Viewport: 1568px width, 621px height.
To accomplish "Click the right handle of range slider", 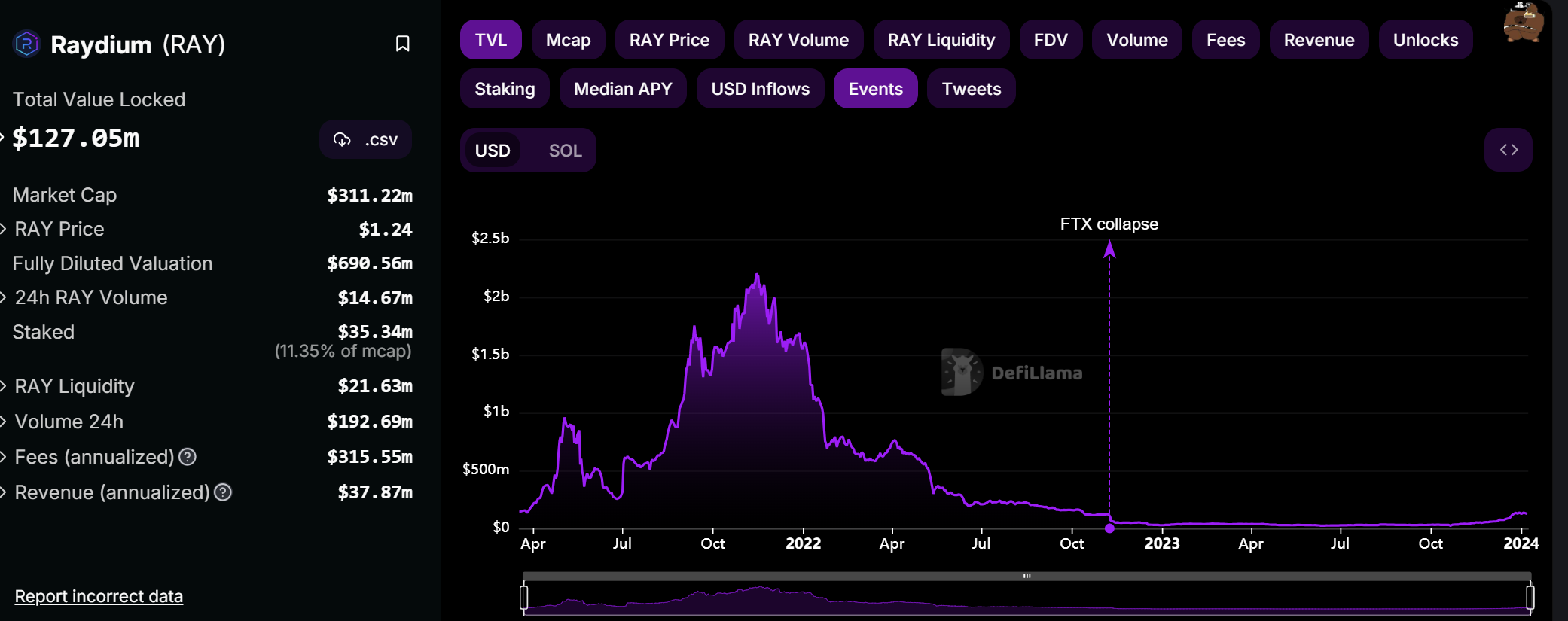I will tap(1530, 598).
